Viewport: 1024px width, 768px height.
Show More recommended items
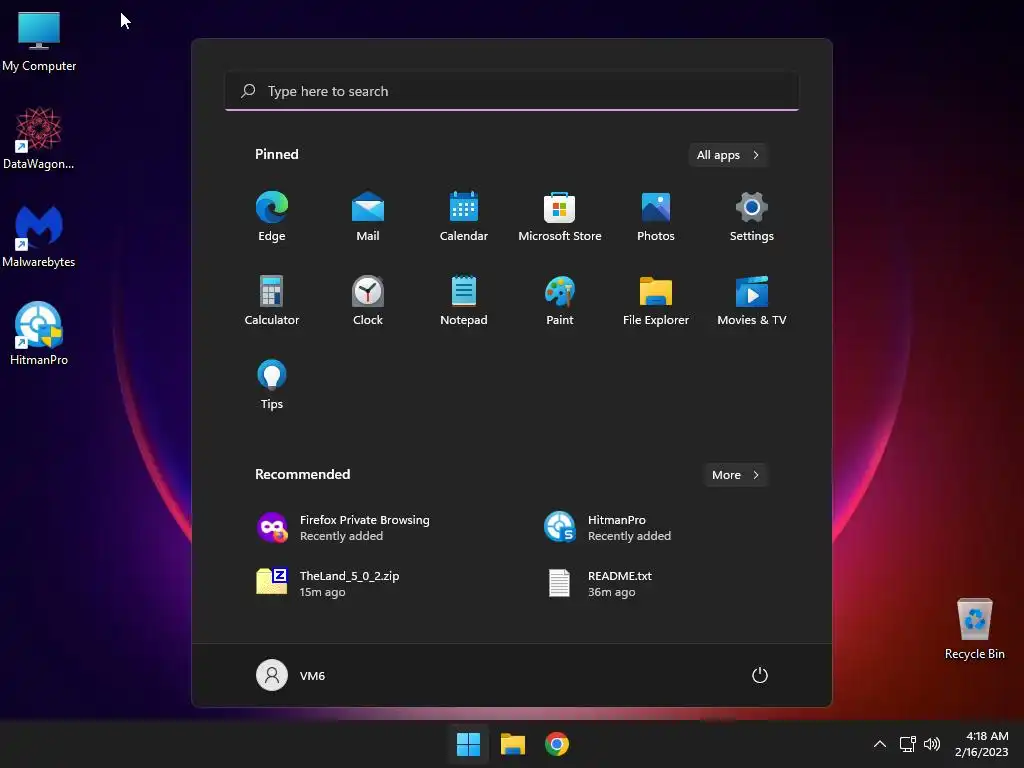pos(735,475)
